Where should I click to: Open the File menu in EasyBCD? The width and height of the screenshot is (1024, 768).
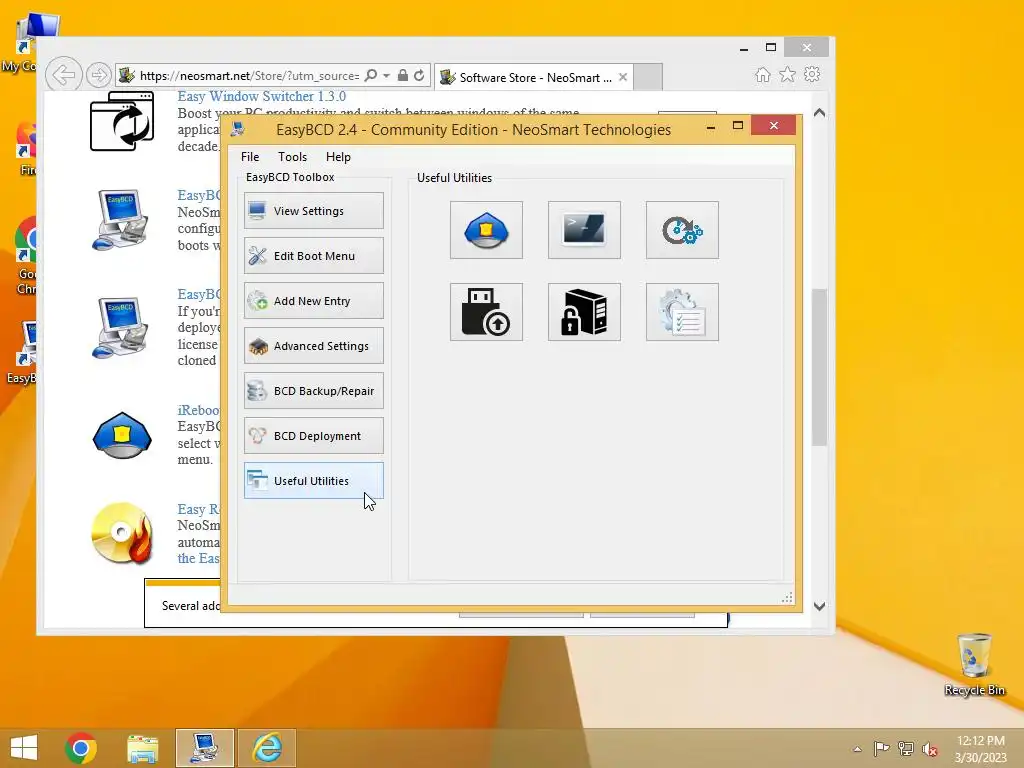pos(249,157)
